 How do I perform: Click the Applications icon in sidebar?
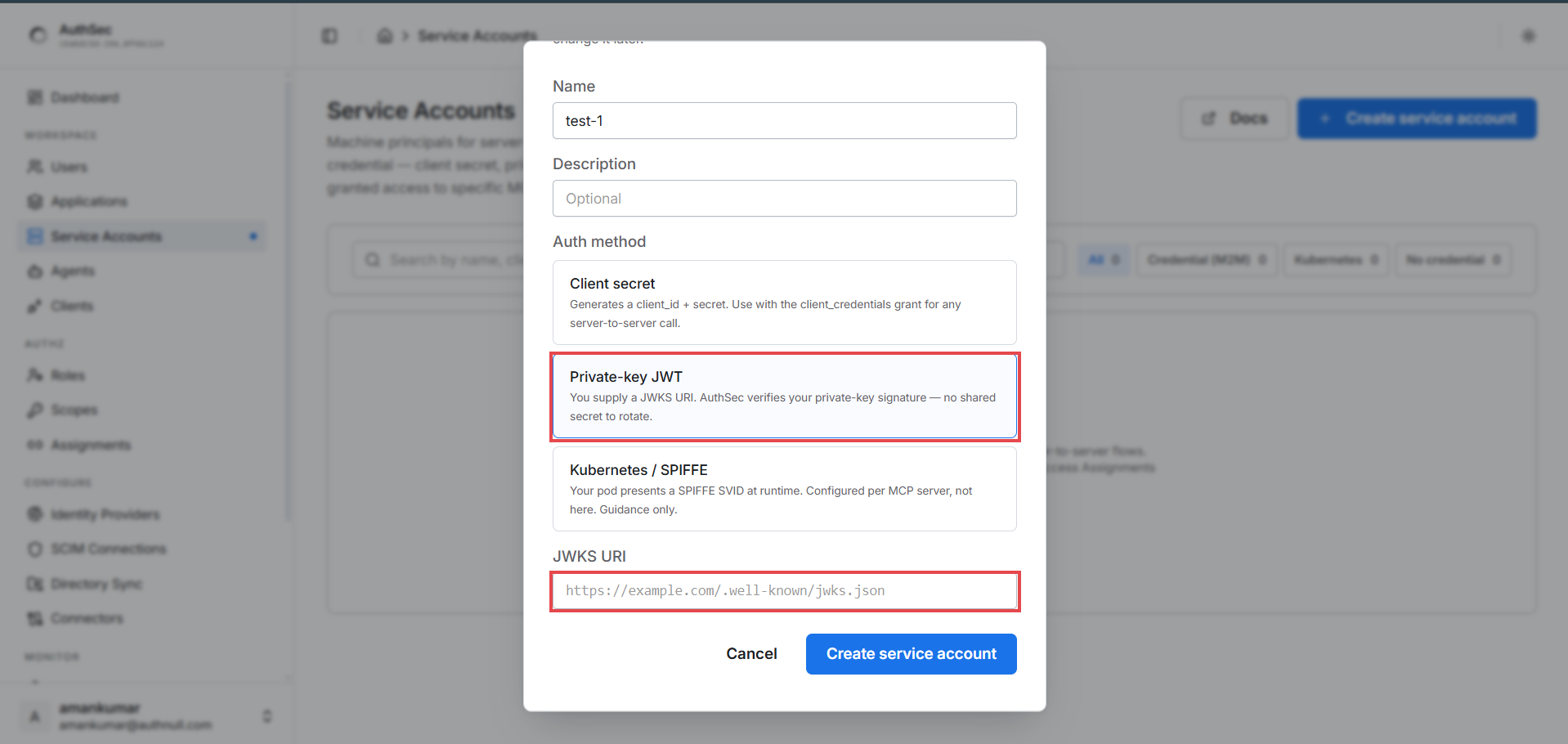pos(35,201)
